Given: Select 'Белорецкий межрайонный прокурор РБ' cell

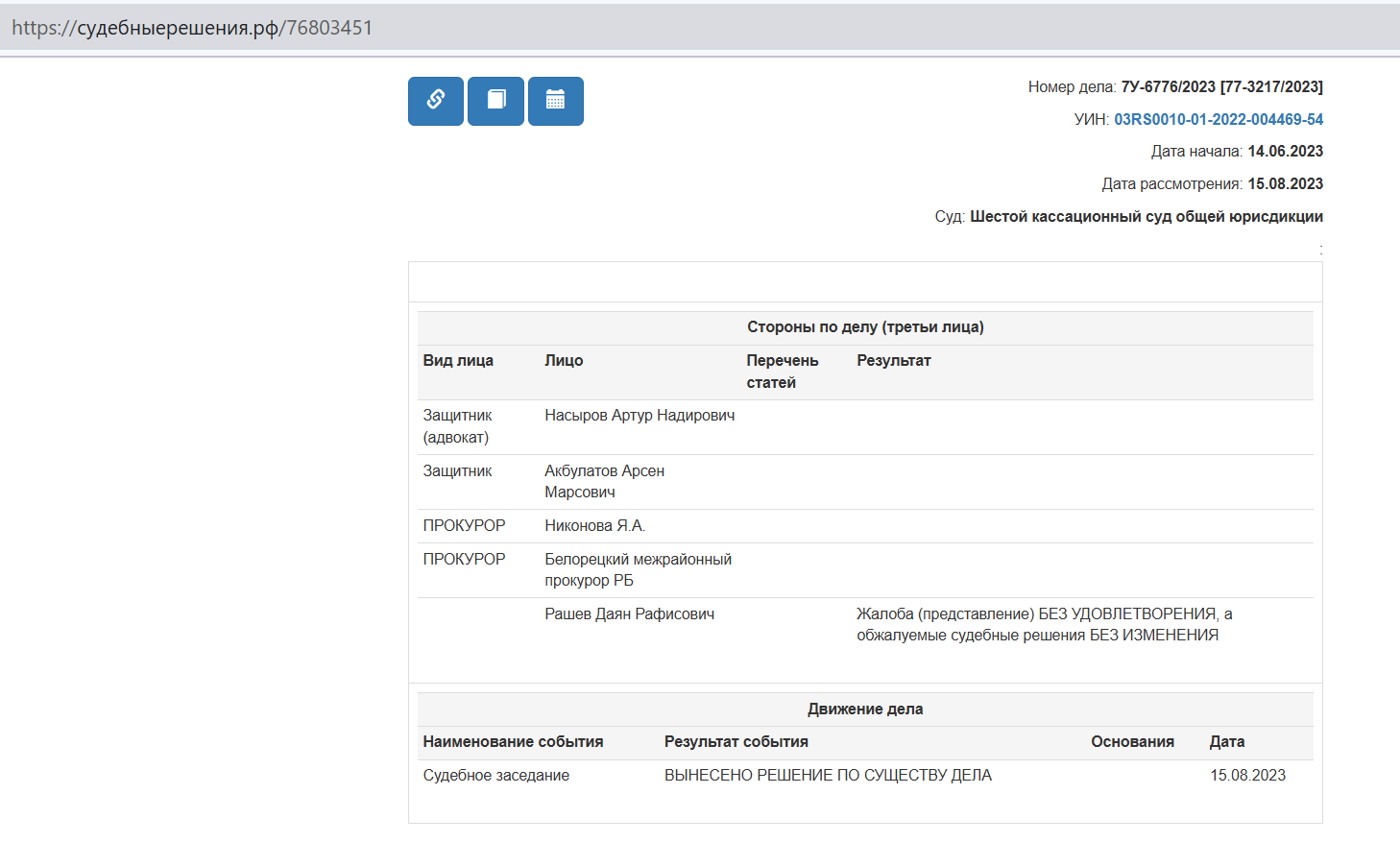Looking at the screenshot, I should (638, 569).
